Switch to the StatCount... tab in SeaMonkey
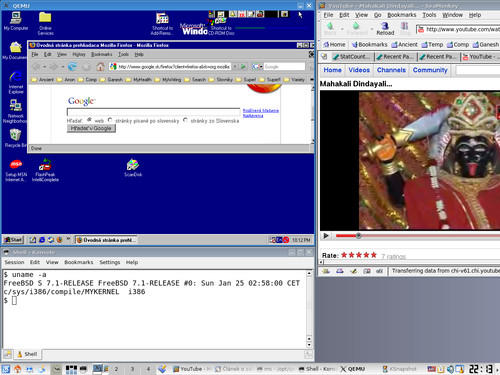 352,57
